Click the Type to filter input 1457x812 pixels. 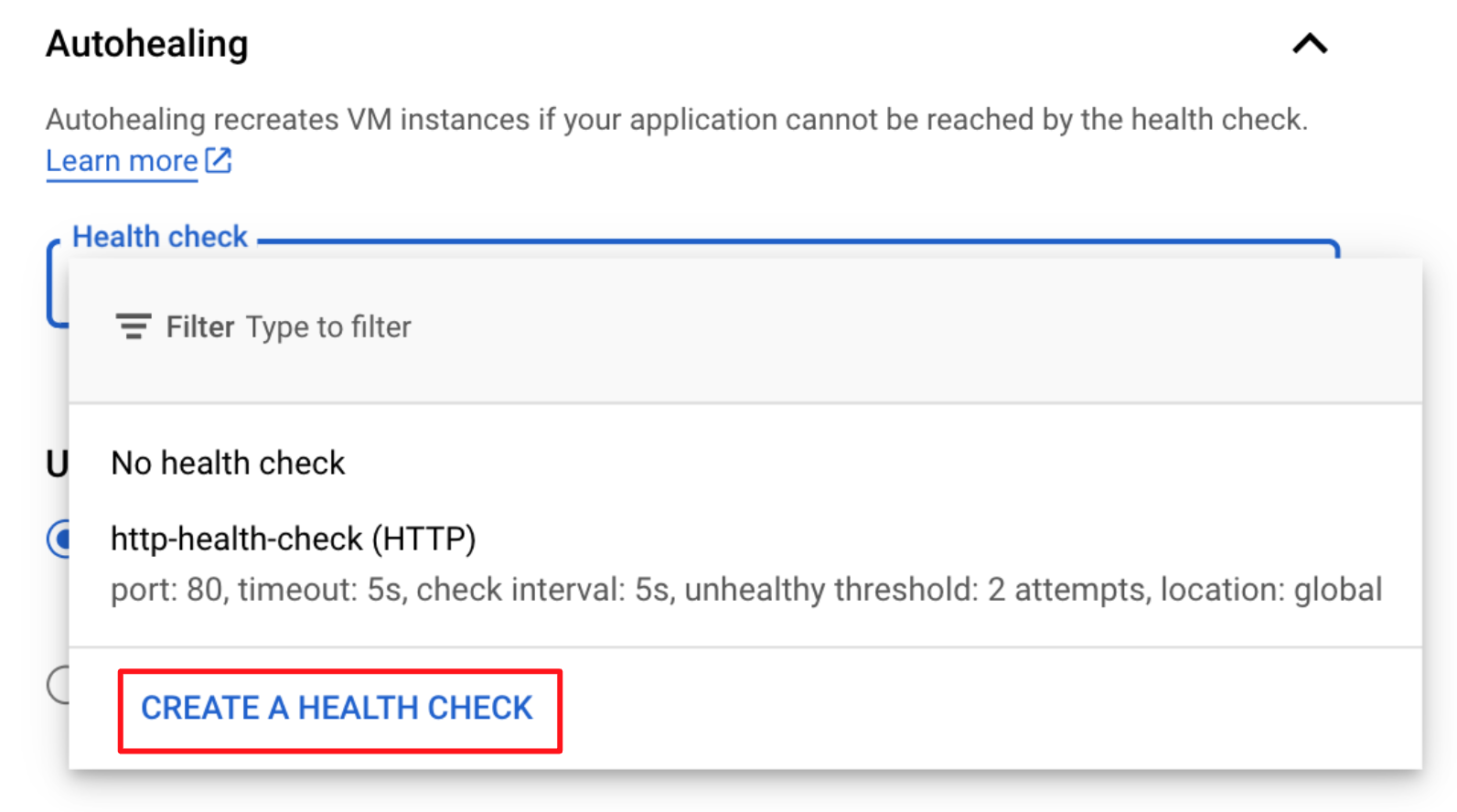[x=328, y=327]
